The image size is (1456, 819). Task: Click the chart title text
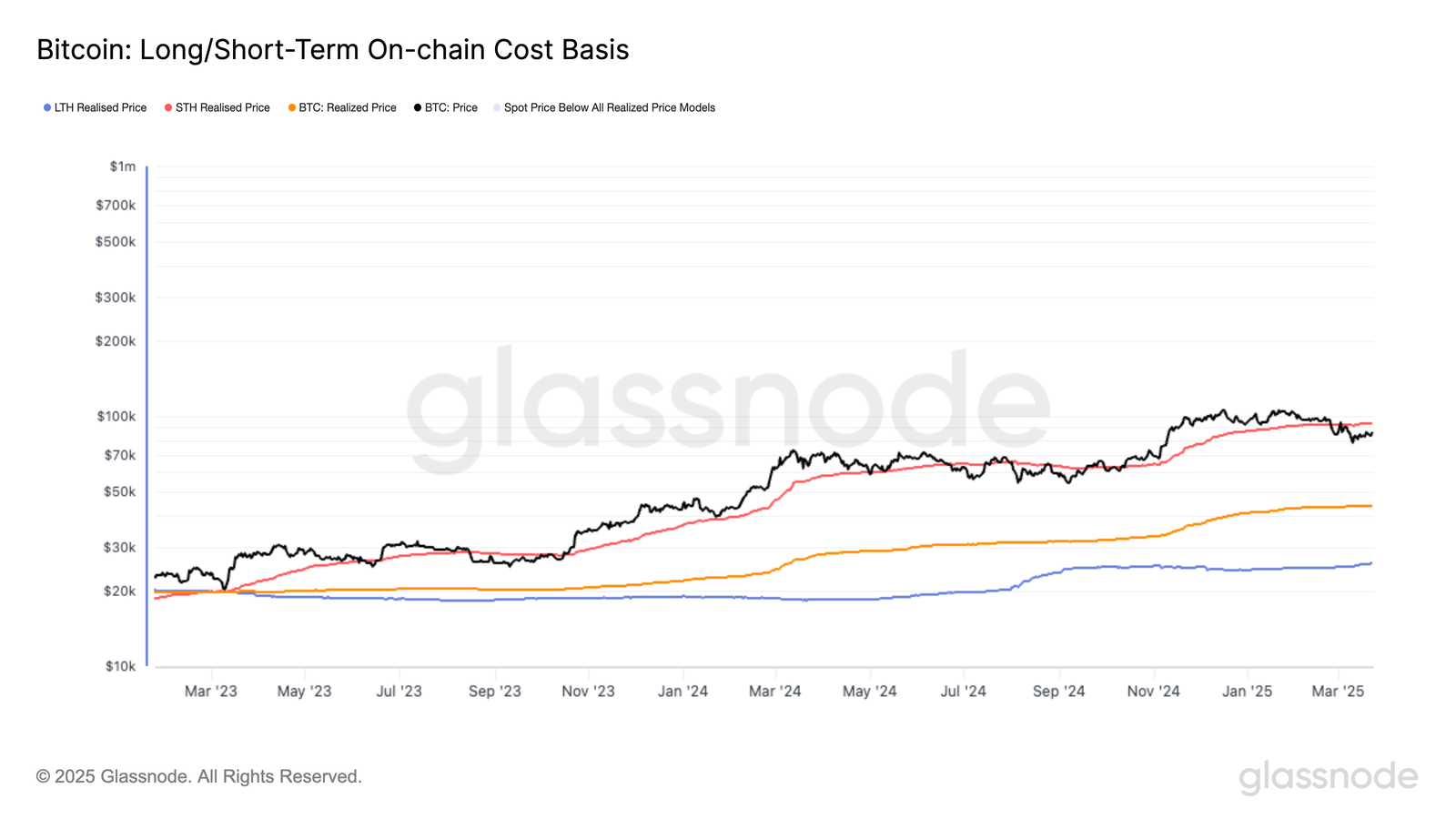pos(333,49)
